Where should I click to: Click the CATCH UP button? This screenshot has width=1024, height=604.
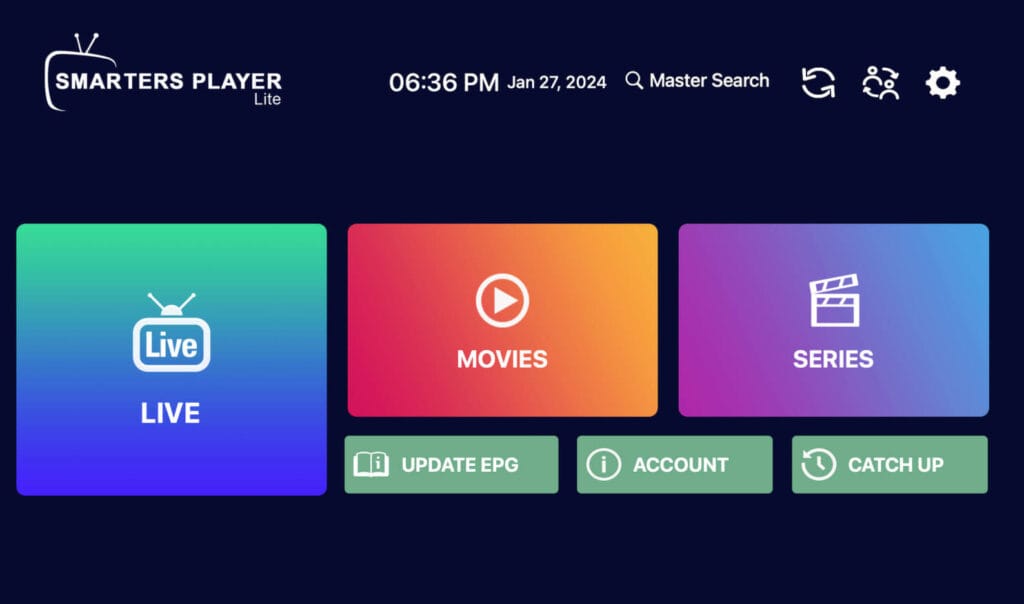click(x=889, y=464)
